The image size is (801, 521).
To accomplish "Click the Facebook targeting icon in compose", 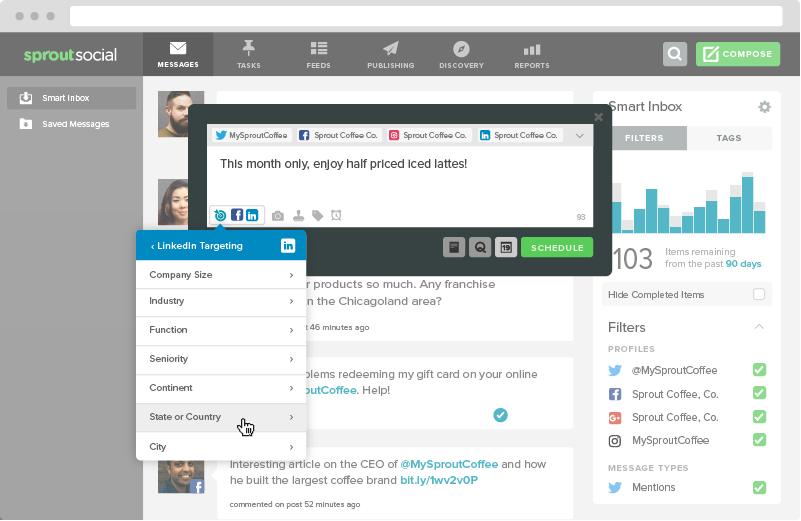I will click(x=237, y=215).
